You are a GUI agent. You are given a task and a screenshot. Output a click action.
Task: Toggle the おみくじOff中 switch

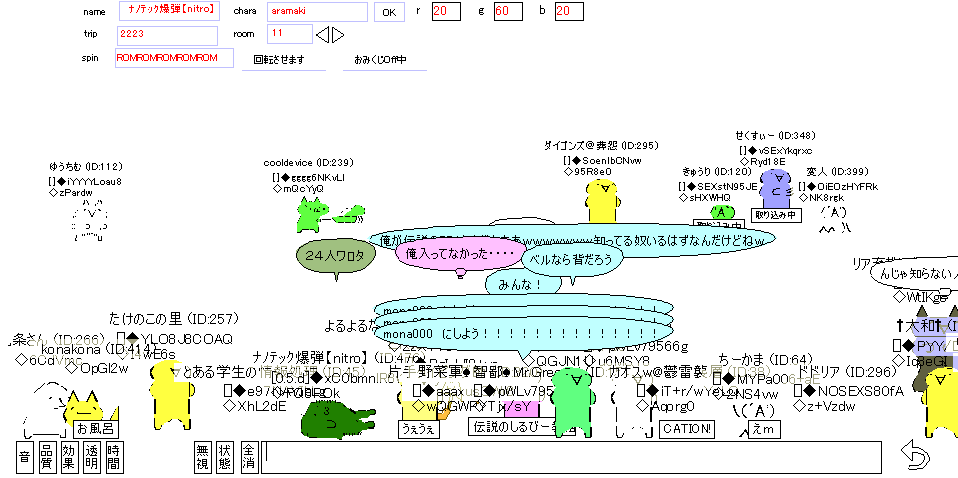[381, 60]
